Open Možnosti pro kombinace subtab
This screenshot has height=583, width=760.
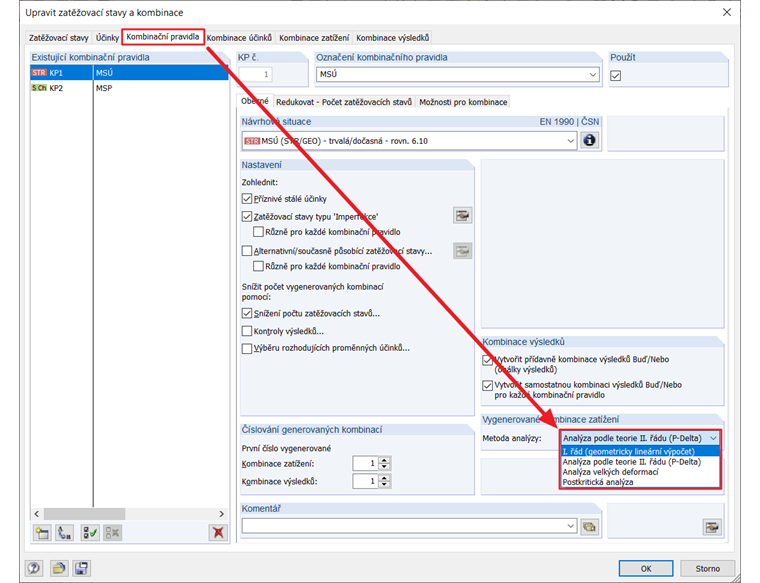click(x=463, y=102)
